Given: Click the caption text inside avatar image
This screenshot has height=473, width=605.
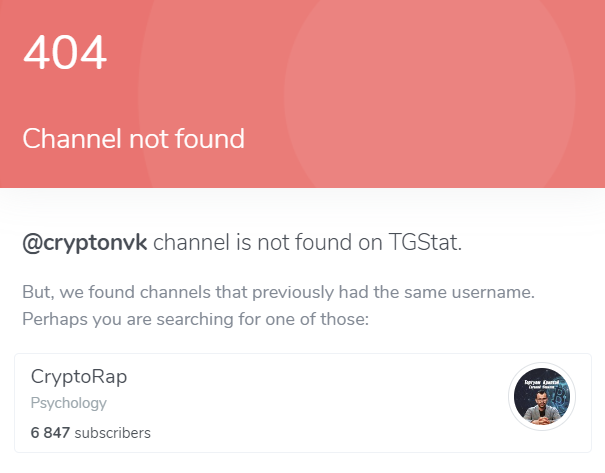Looking at the screenshot, I should click(542, 384).
